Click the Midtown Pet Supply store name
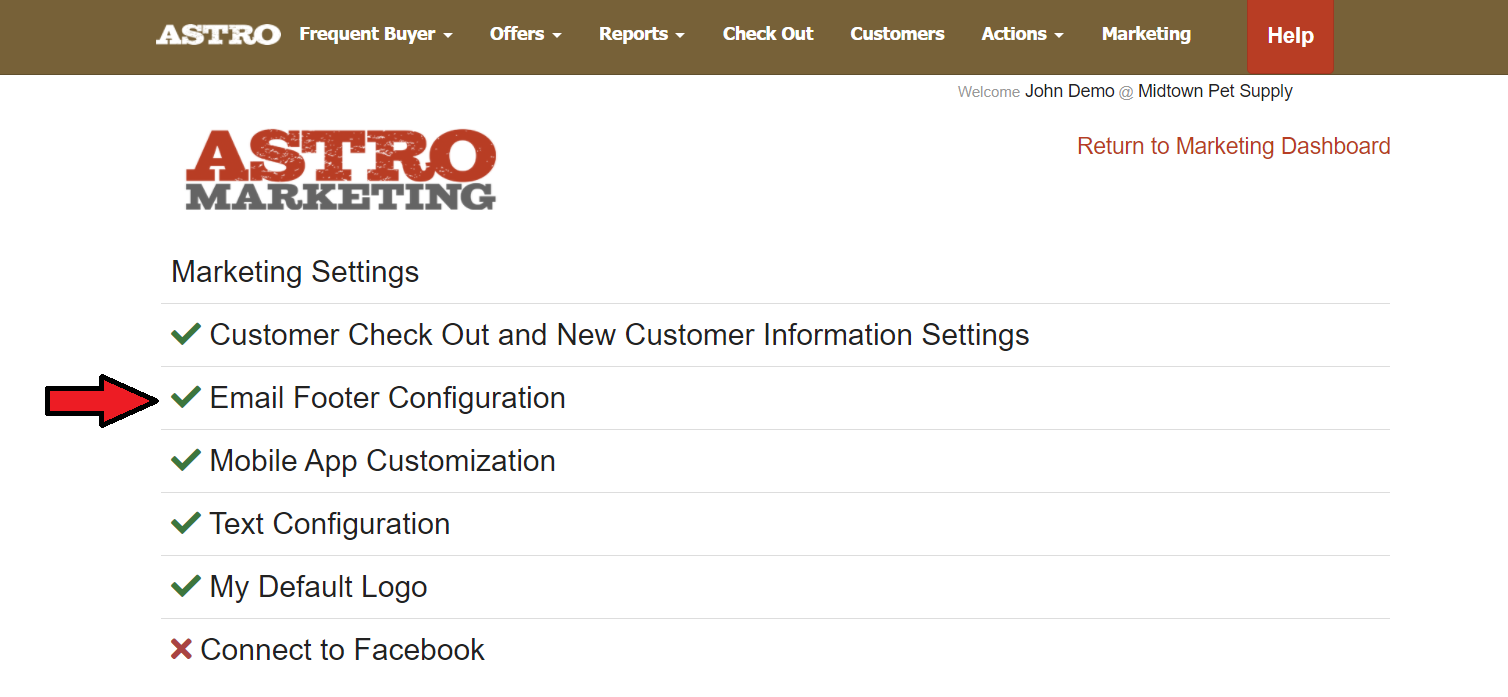Screen dimensions: 1508x697 (1215, 91)
